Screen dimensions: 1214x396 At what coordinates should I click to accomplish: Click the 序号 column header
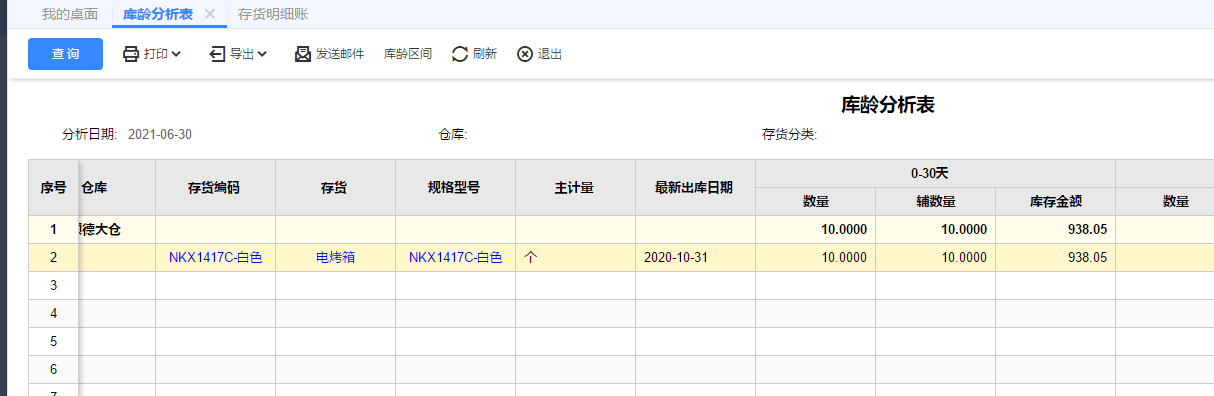click(x=53, y=187)
